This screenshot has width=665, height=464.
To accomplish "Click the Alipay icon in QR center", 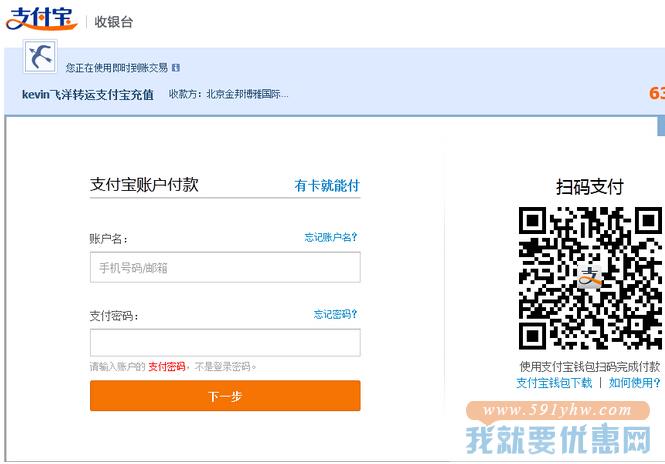I will (x=590, y=277).
